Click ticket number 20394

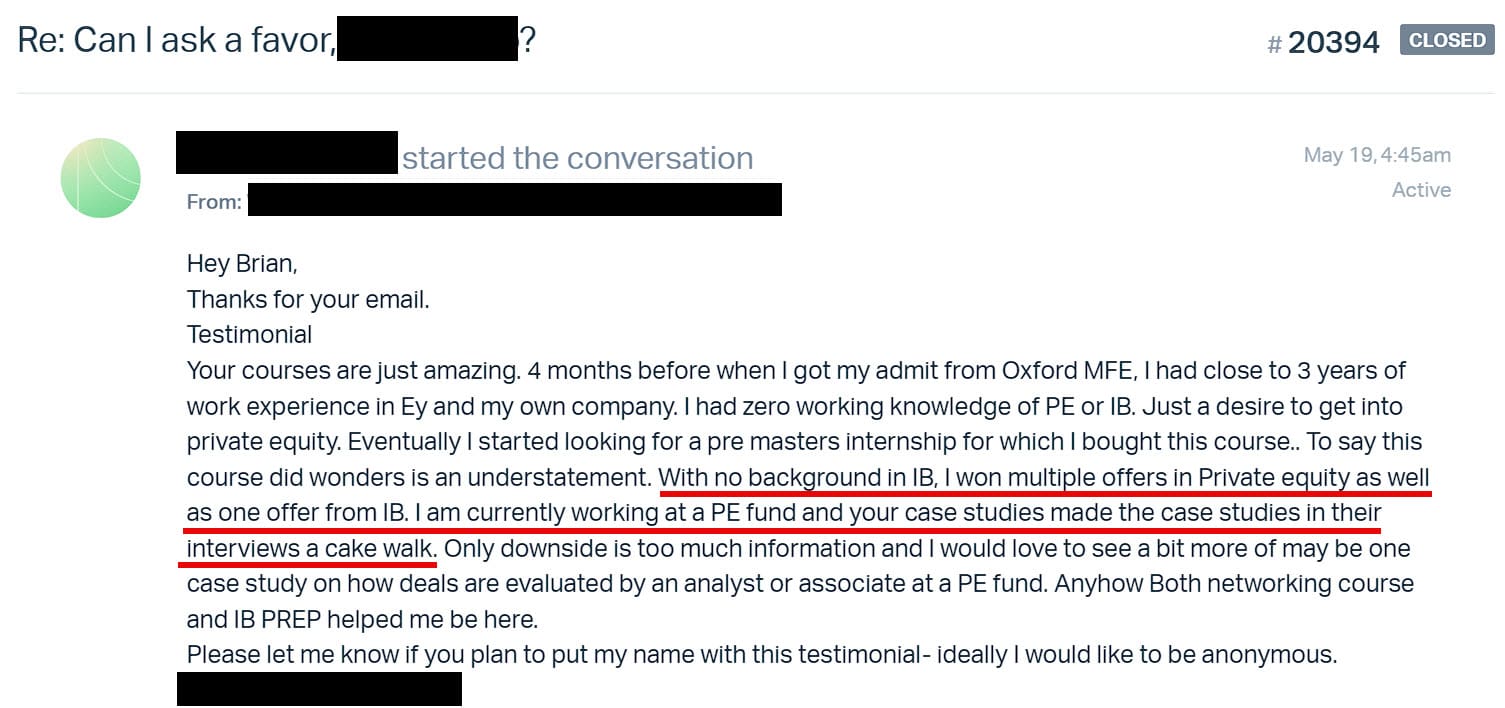pyautogui.click(x=1334, y=43)
